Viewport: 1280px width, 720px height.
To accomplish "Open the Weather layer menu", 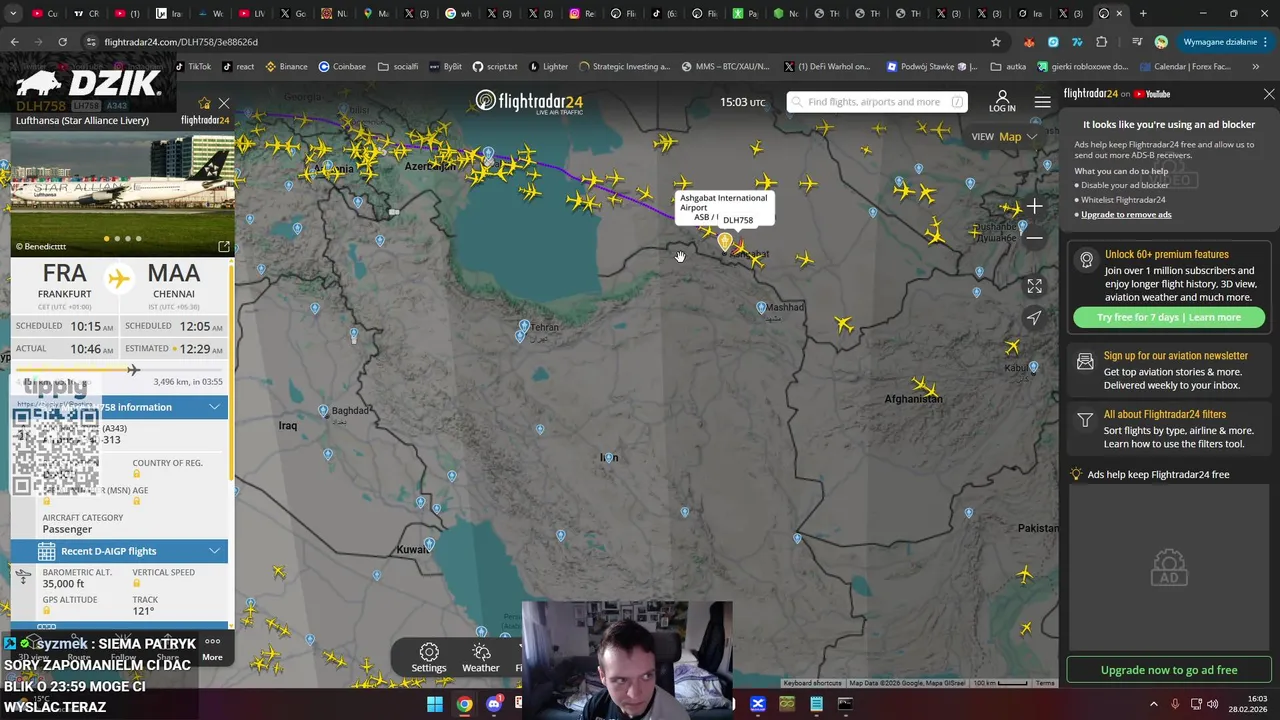I will tap(481, 658).
